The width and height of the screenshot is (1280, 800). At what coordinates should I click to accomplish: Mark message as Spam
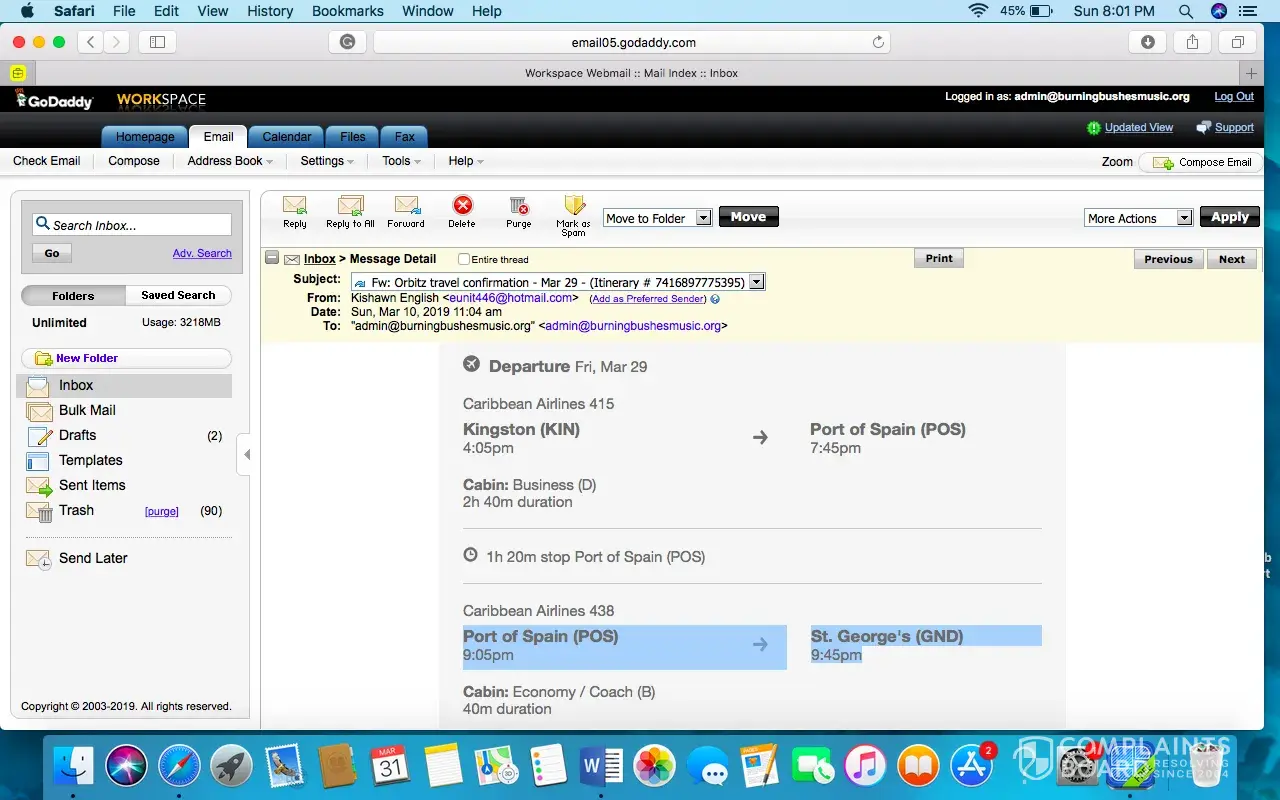(x=574, y=206)
